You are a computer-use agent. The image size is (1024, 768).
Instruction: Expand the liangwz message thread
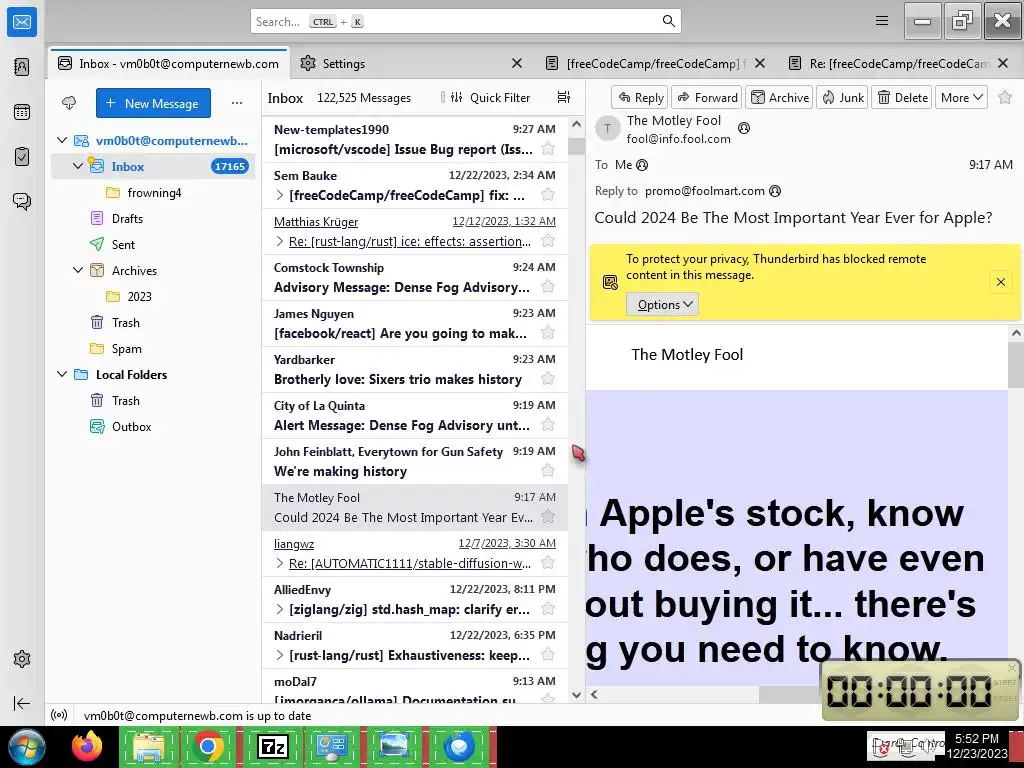point(280,563)
